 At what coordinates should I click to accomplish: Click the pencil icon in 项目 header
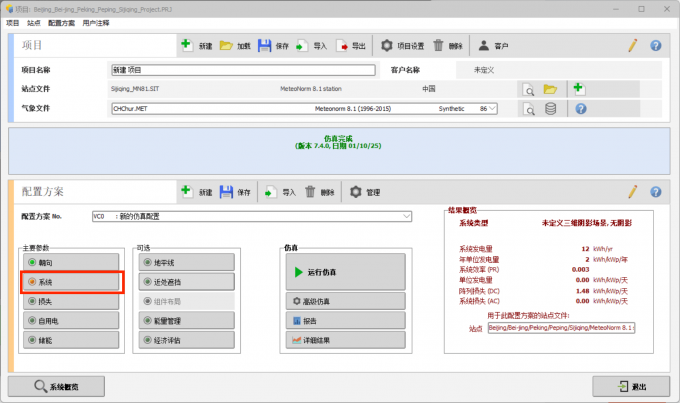tap(632, 46)
